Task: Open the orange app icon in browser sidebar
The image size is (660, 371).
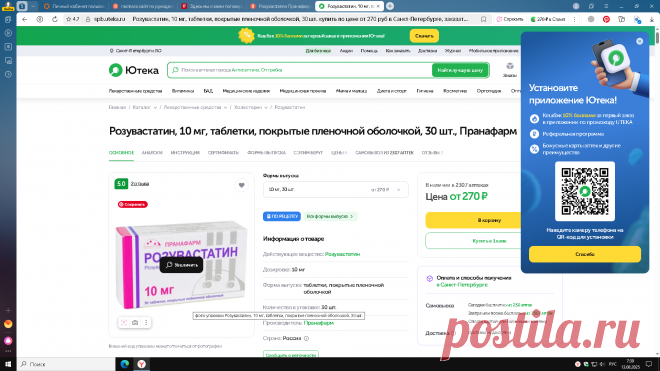Action: [x=8, y=324]
